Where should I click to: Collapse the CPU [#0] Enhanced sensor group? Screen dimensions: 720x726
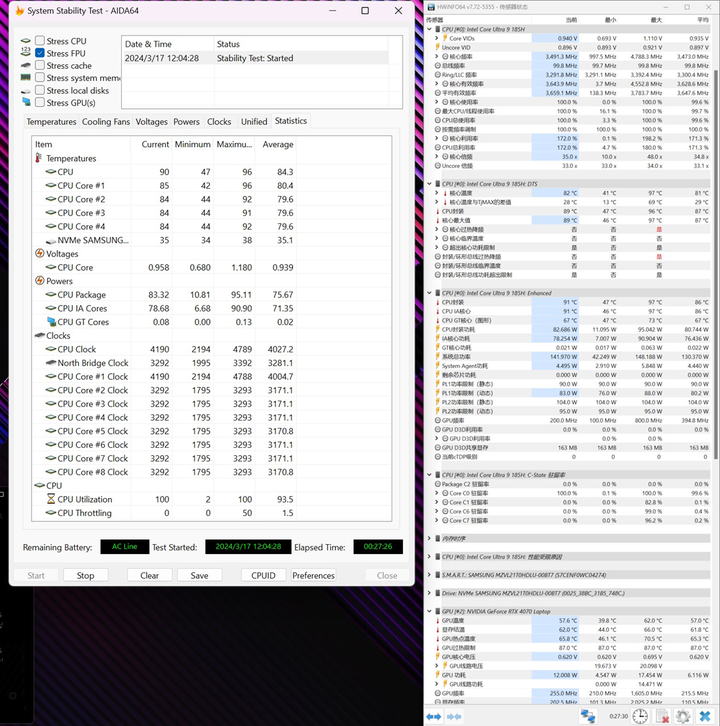coord(429,293)
